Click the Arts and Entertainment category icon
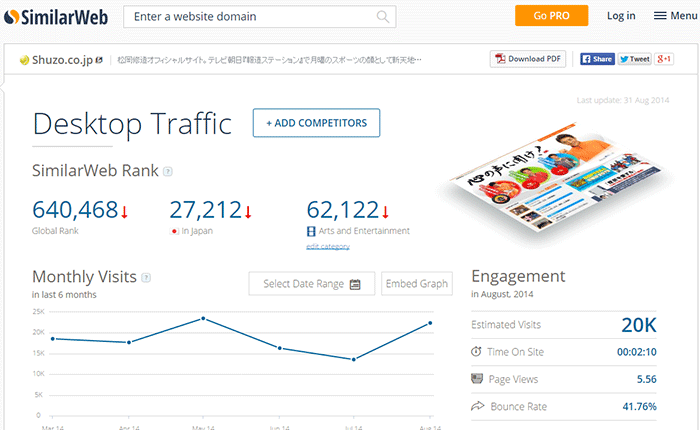This screenshot has height=430, width=700. [x=311, y=231]
